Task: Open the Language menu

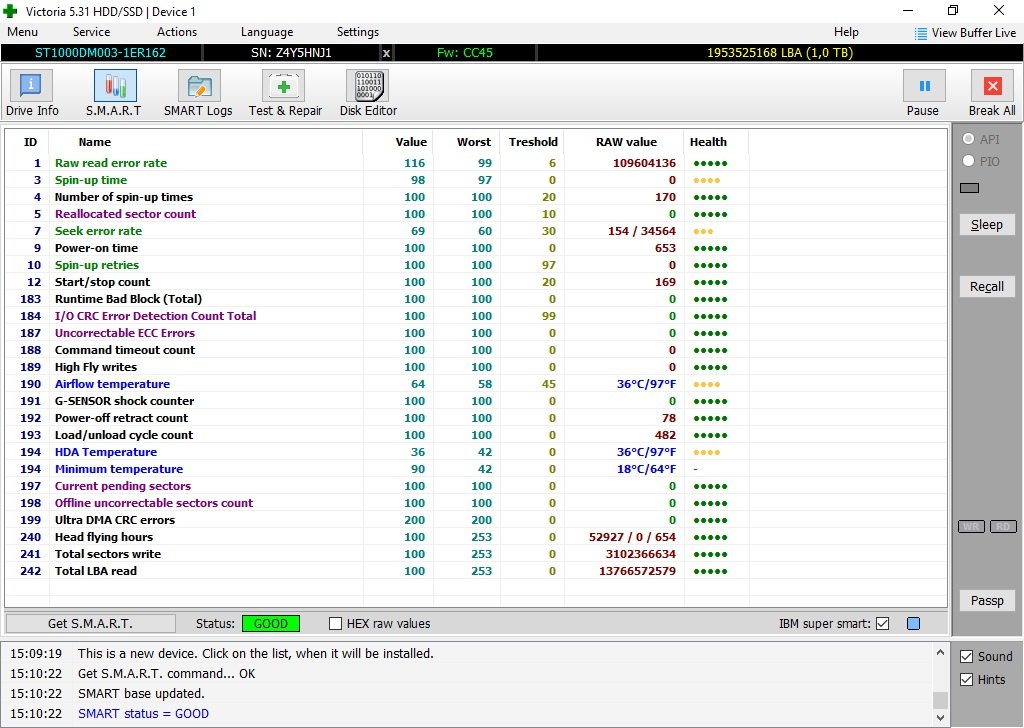Action: click(x=267, y=32)
